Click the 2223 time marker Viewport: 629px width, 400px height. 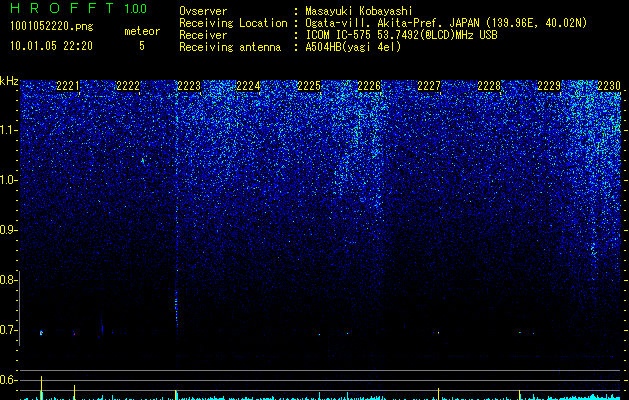[189, 86]
